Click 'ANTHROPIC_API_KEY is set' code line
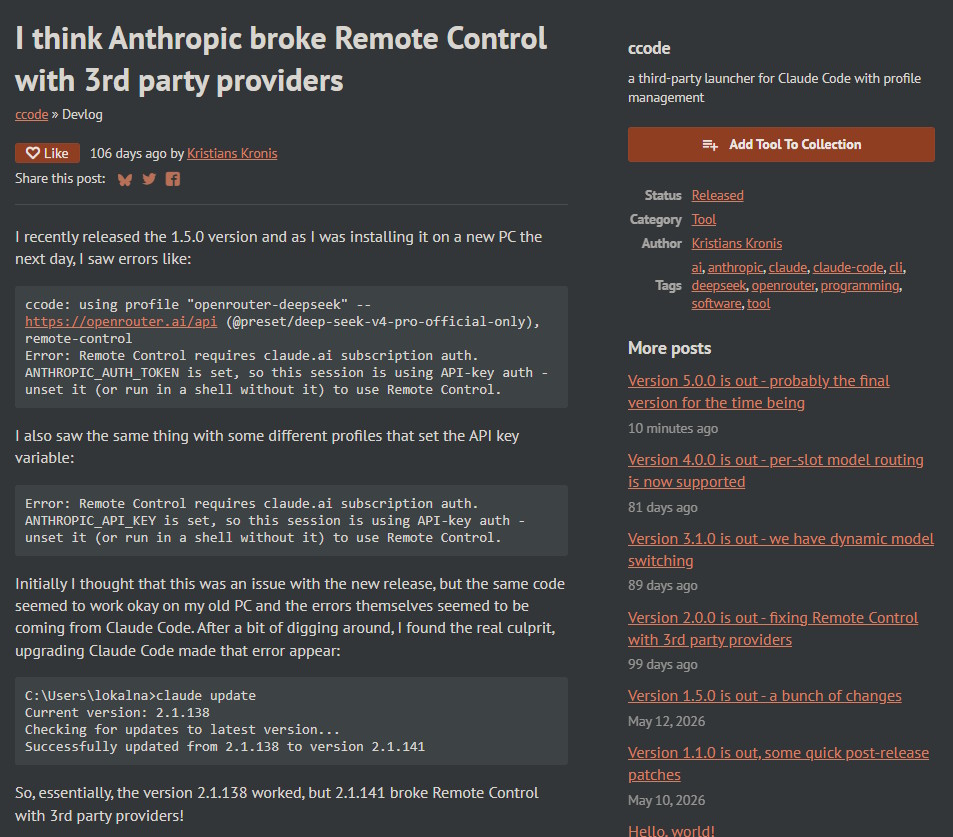 point(275,520)
